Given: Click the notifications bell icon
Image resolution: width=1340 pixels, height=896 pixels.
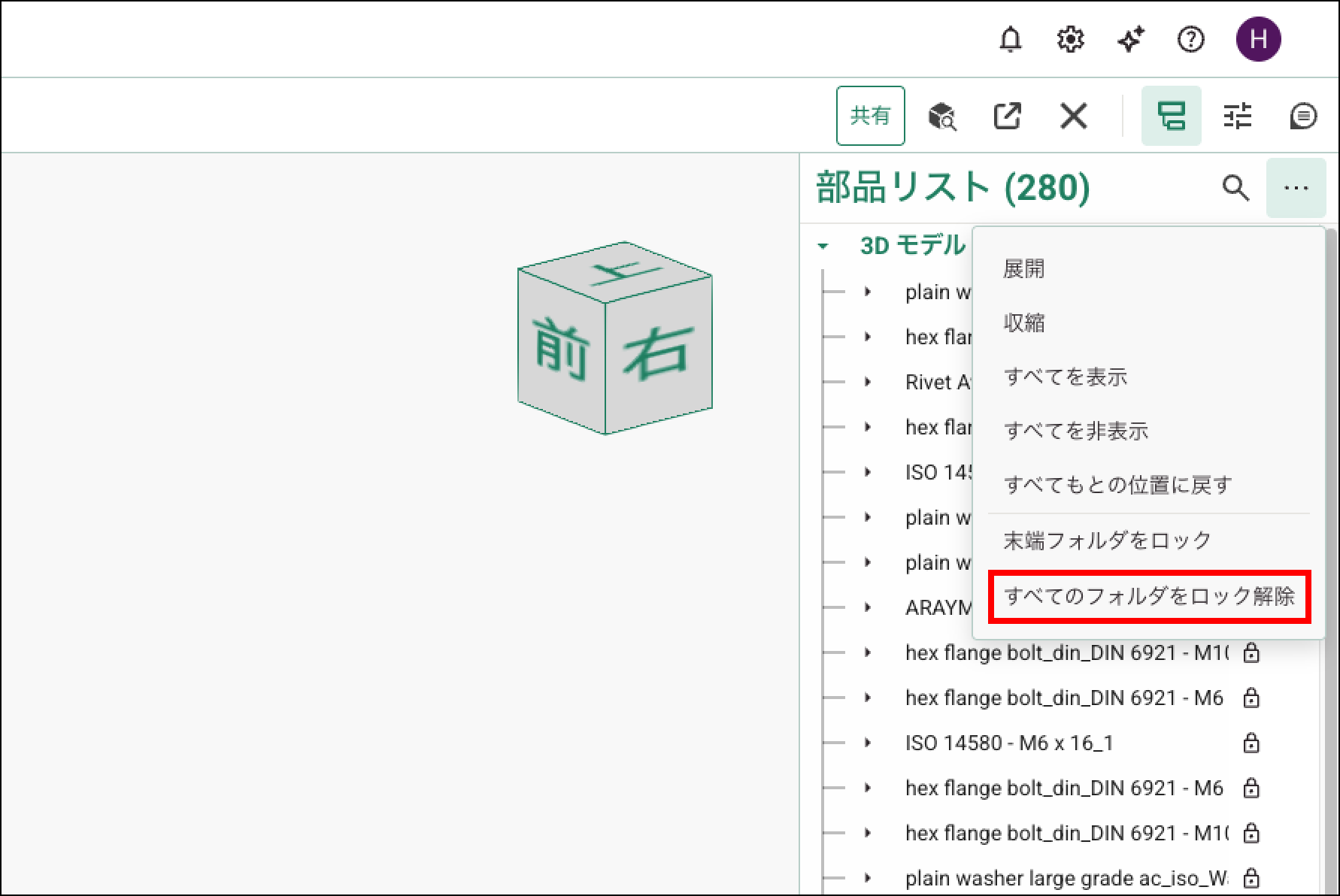Looking at the screenshot, I should (1010, 39).
